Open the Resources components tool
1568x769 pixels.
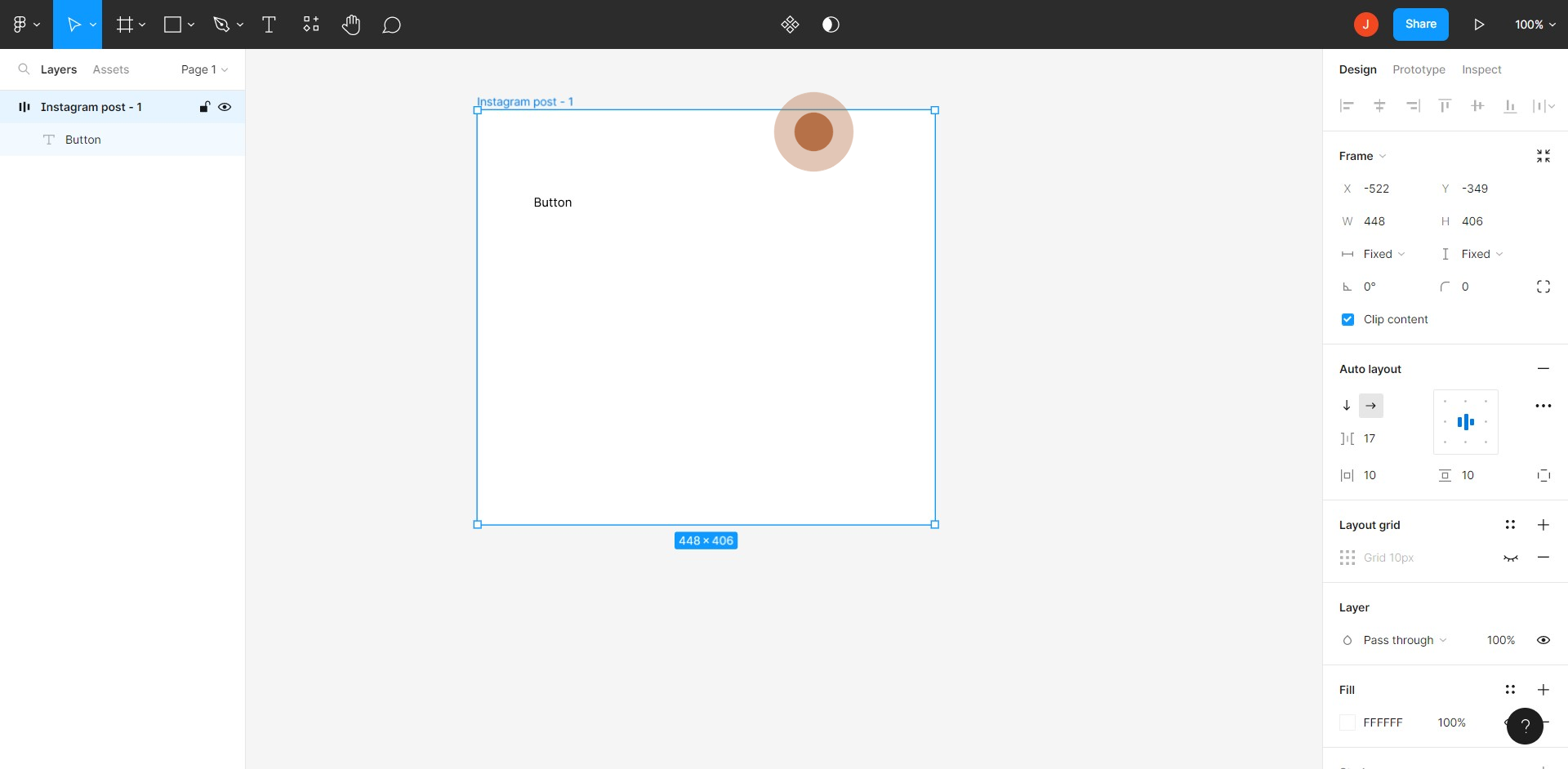click(x=311, y=24)
